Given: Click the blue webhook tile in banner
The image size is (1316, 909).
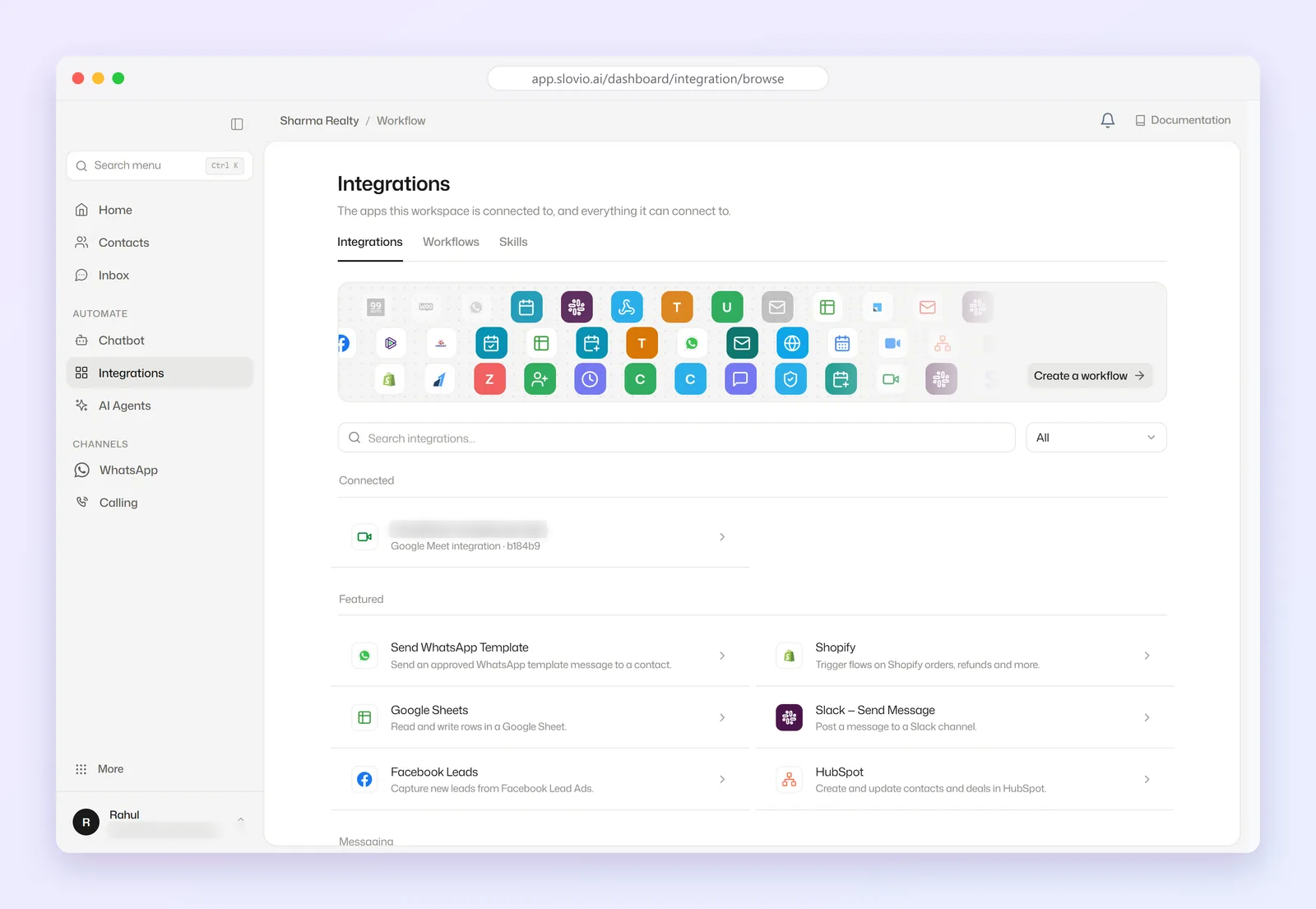Looking at the screenshot, I should (x=627, y=307).
